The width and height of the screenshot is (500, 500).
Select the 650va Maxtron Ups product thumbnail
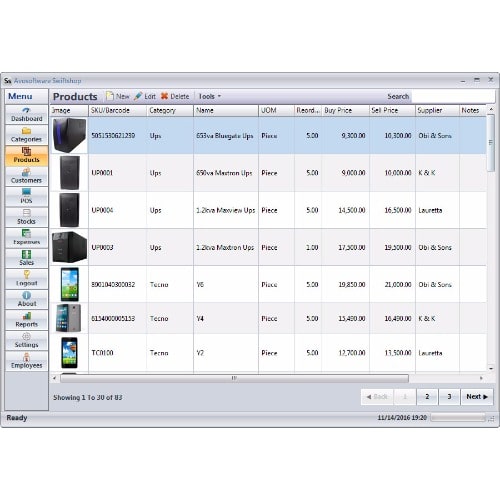[x=69, y=173]
